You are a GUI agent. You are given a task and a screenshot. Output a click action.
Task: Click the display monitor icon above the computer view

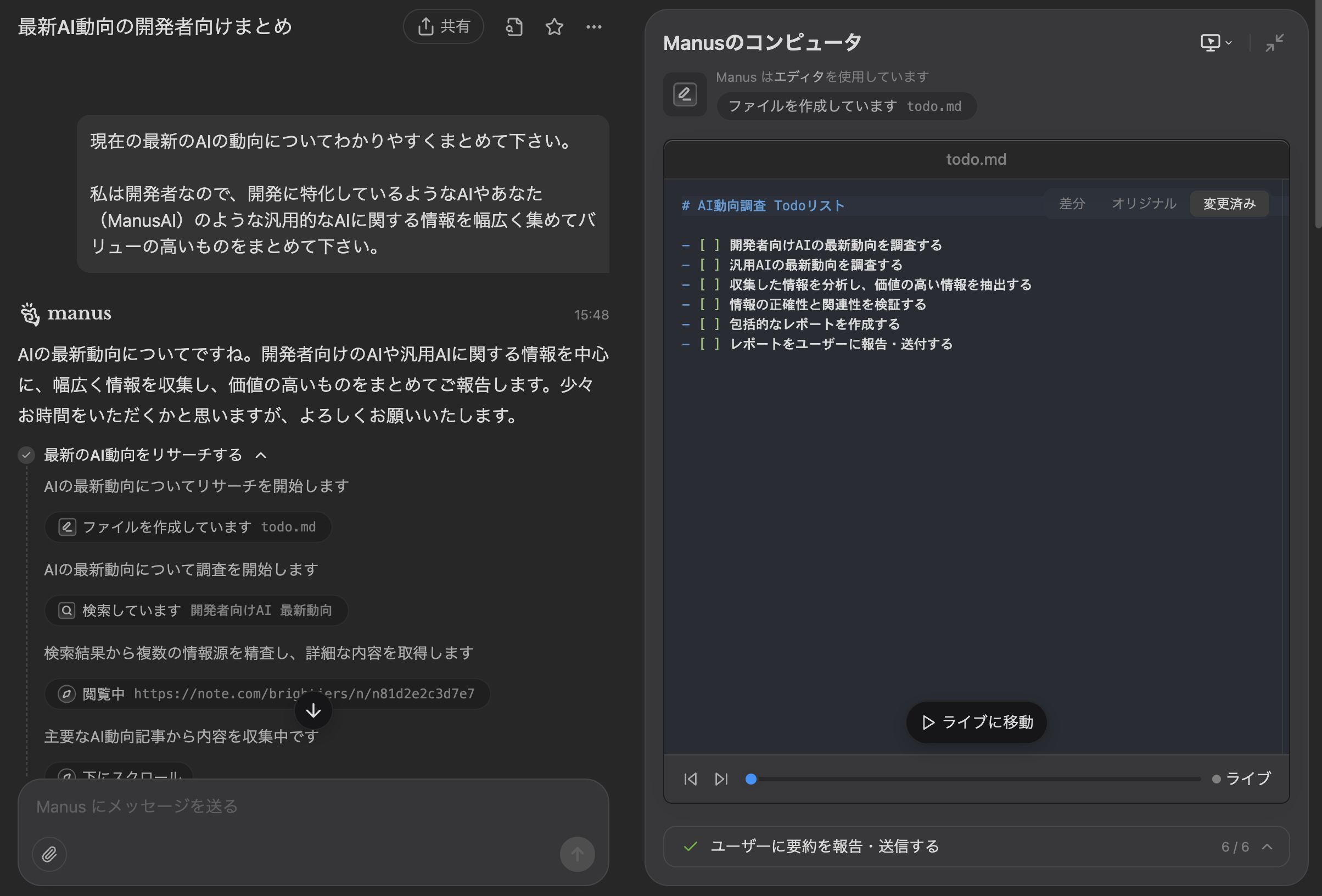point(1212,42)
